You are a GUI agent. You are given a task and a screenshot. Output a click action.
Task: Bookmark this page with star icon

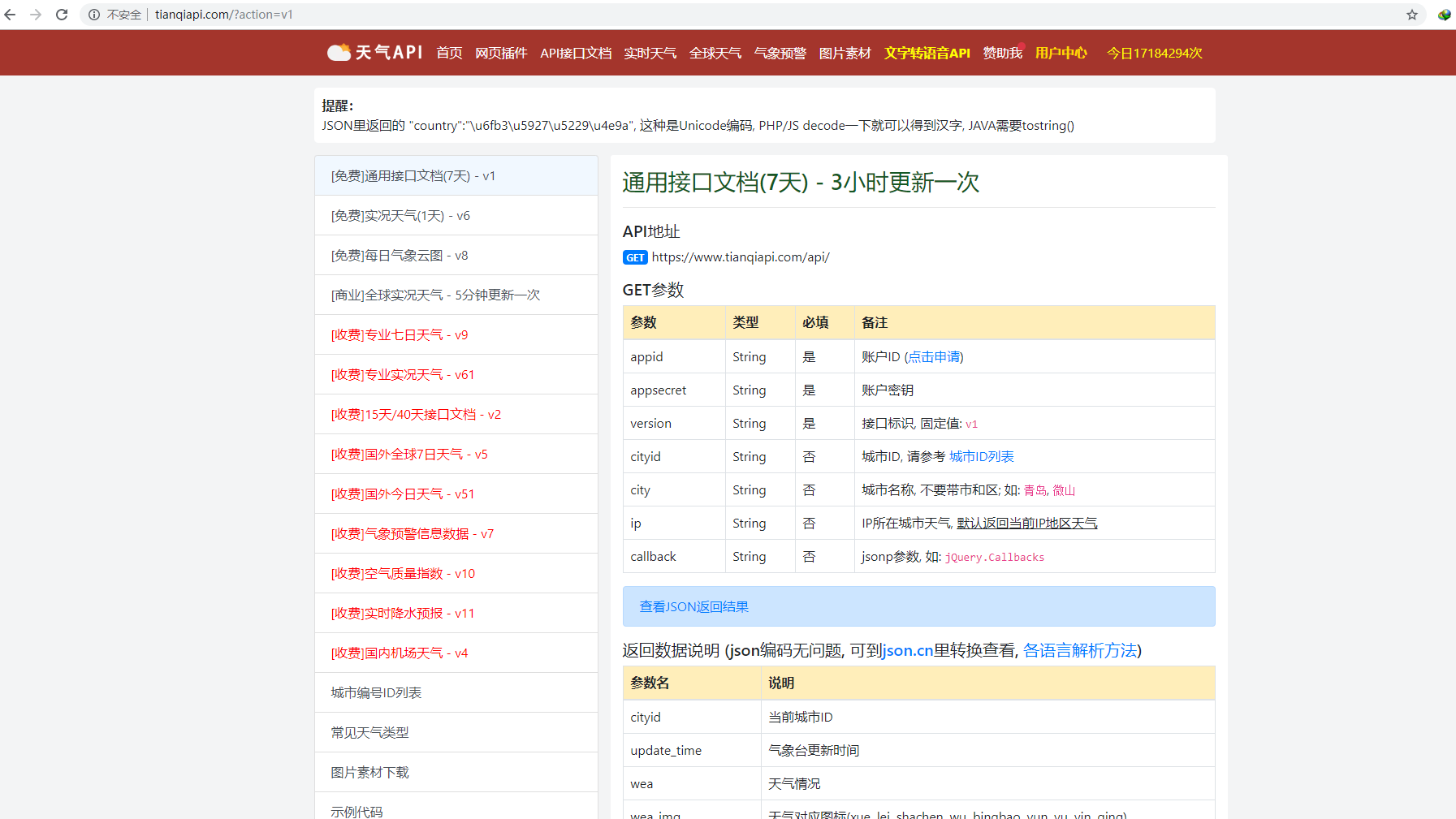point(1412,15)
